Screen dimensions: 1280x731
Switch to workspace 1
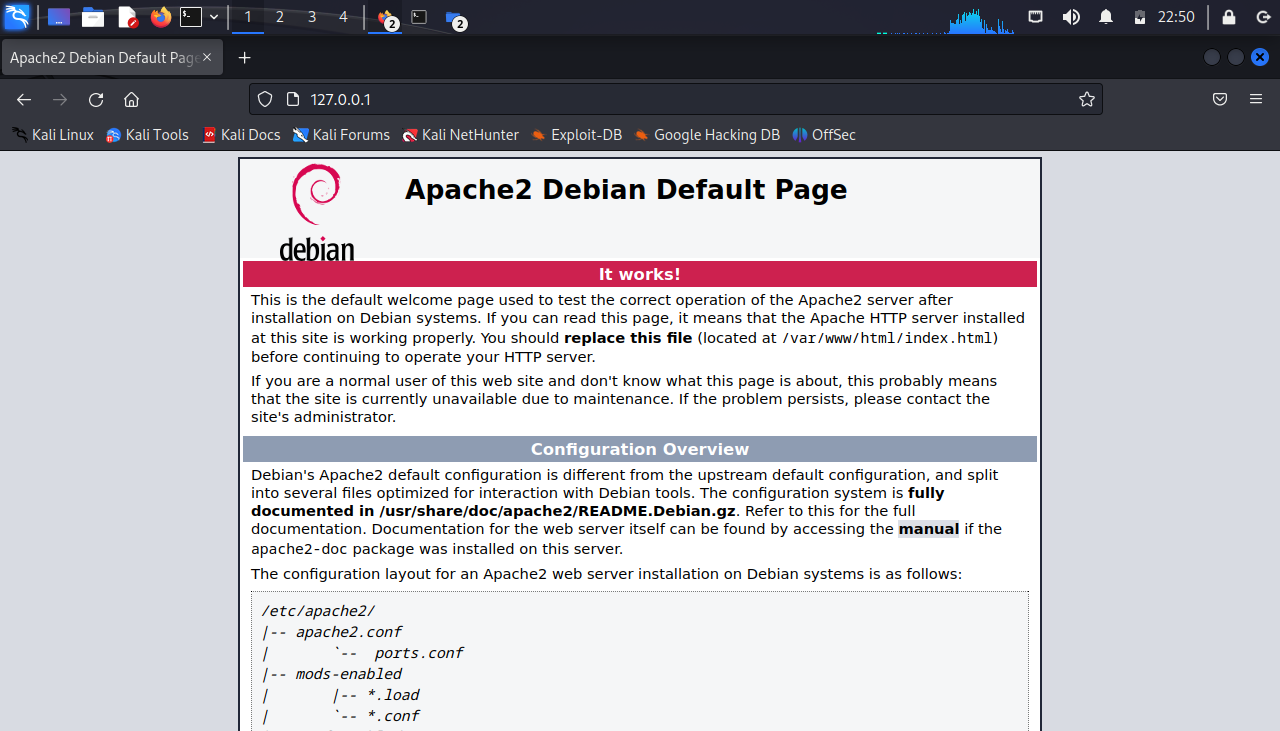(248, 17)
